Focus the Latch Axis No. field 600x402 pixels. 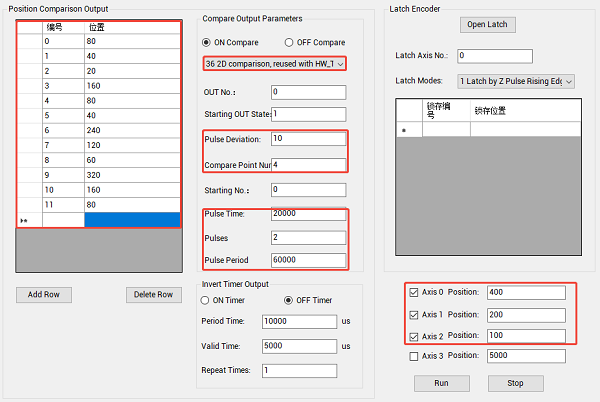pos(495,56)
